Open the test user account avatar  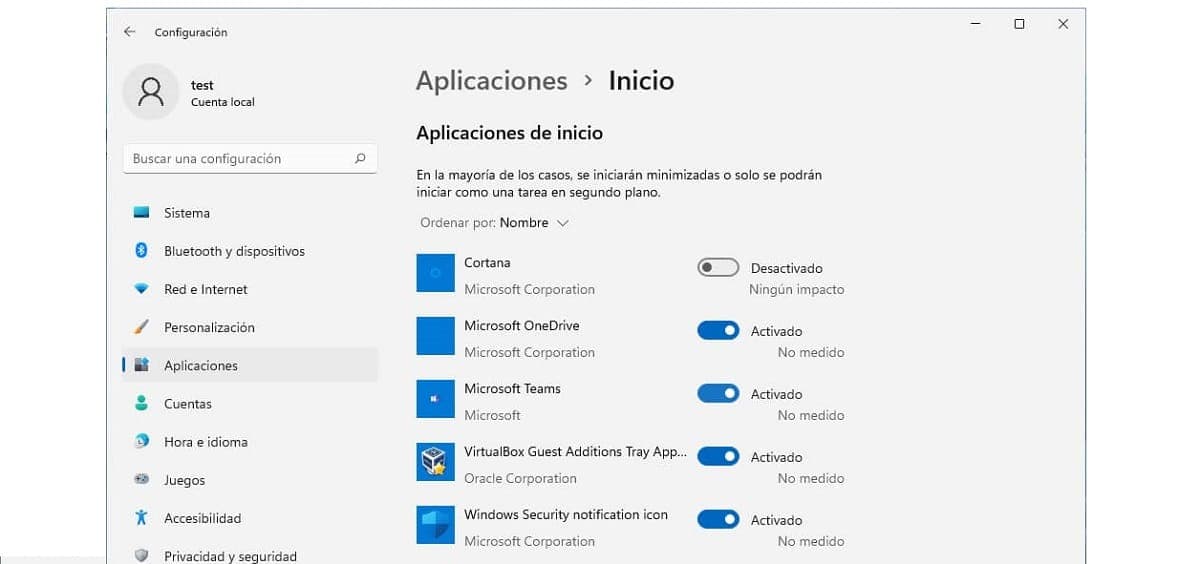[x=151, y=92]
